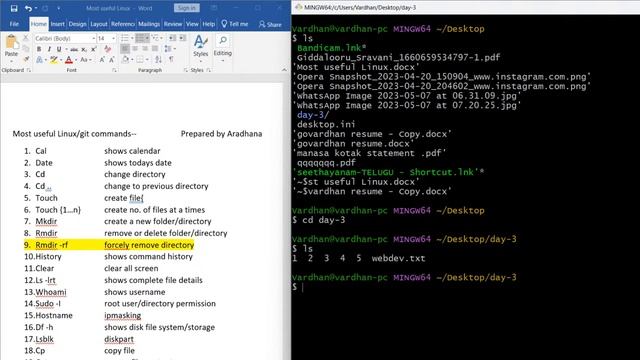Decrease paragraph indent

[173, 38]
